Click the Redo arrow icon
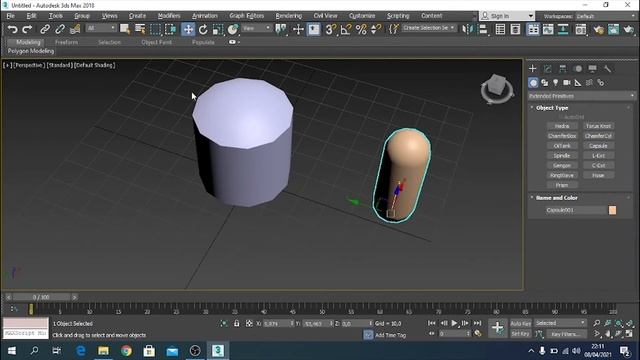Screen dimensions: 640x360 click(27, 29)
